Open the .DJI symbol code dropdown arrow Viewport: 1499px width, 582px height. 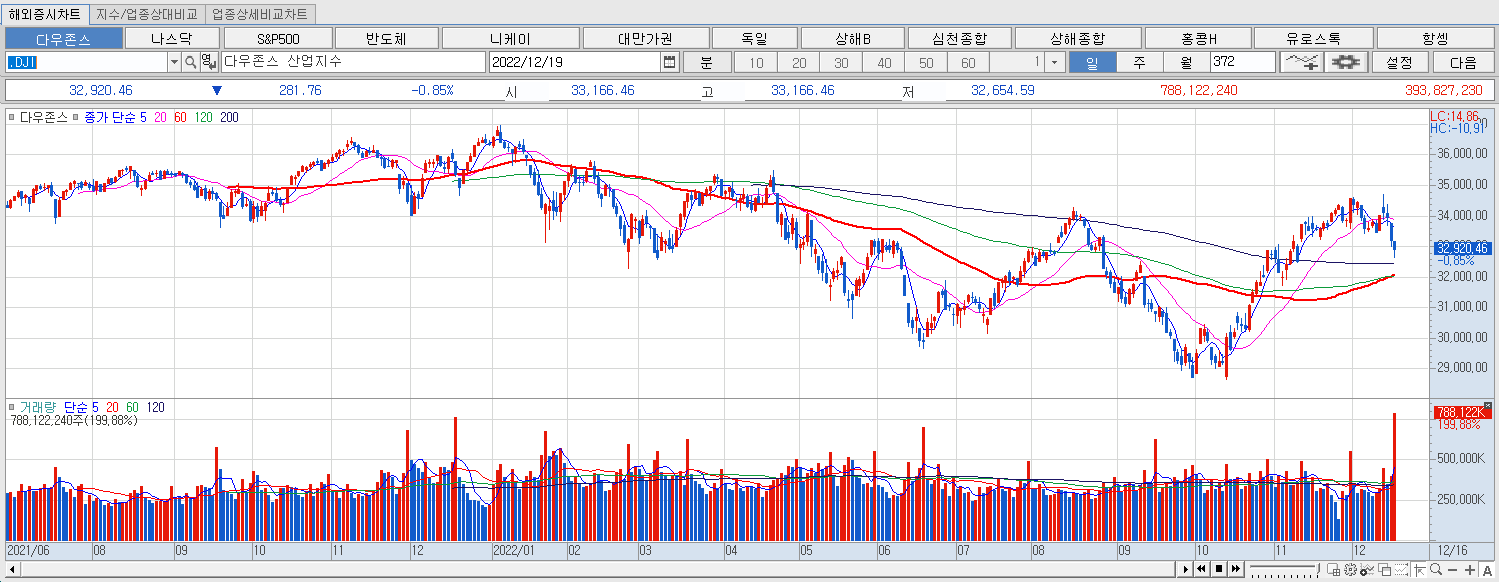(x=173, y=62)
